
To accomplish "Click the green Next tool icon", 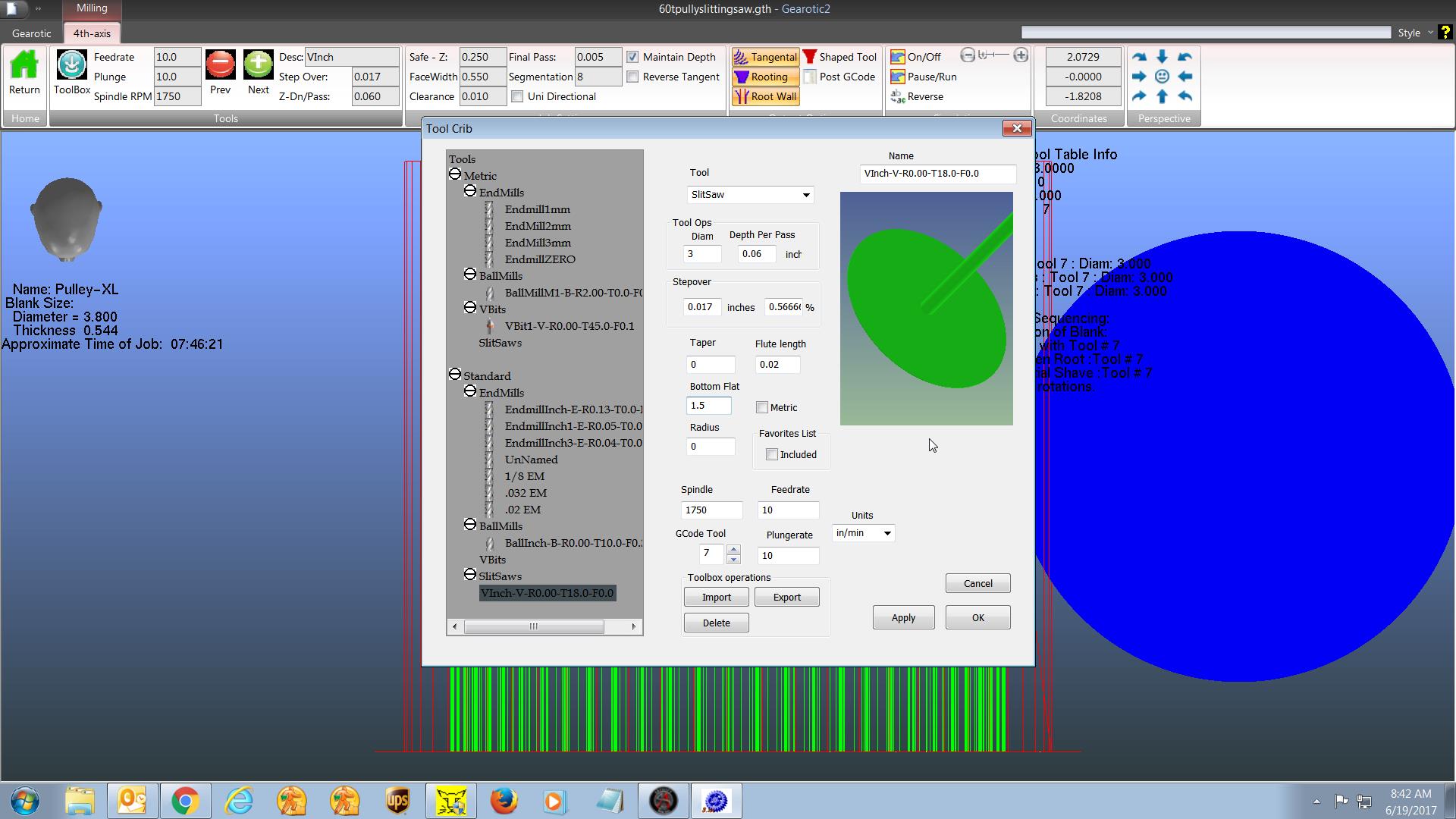I will (258, 66).
